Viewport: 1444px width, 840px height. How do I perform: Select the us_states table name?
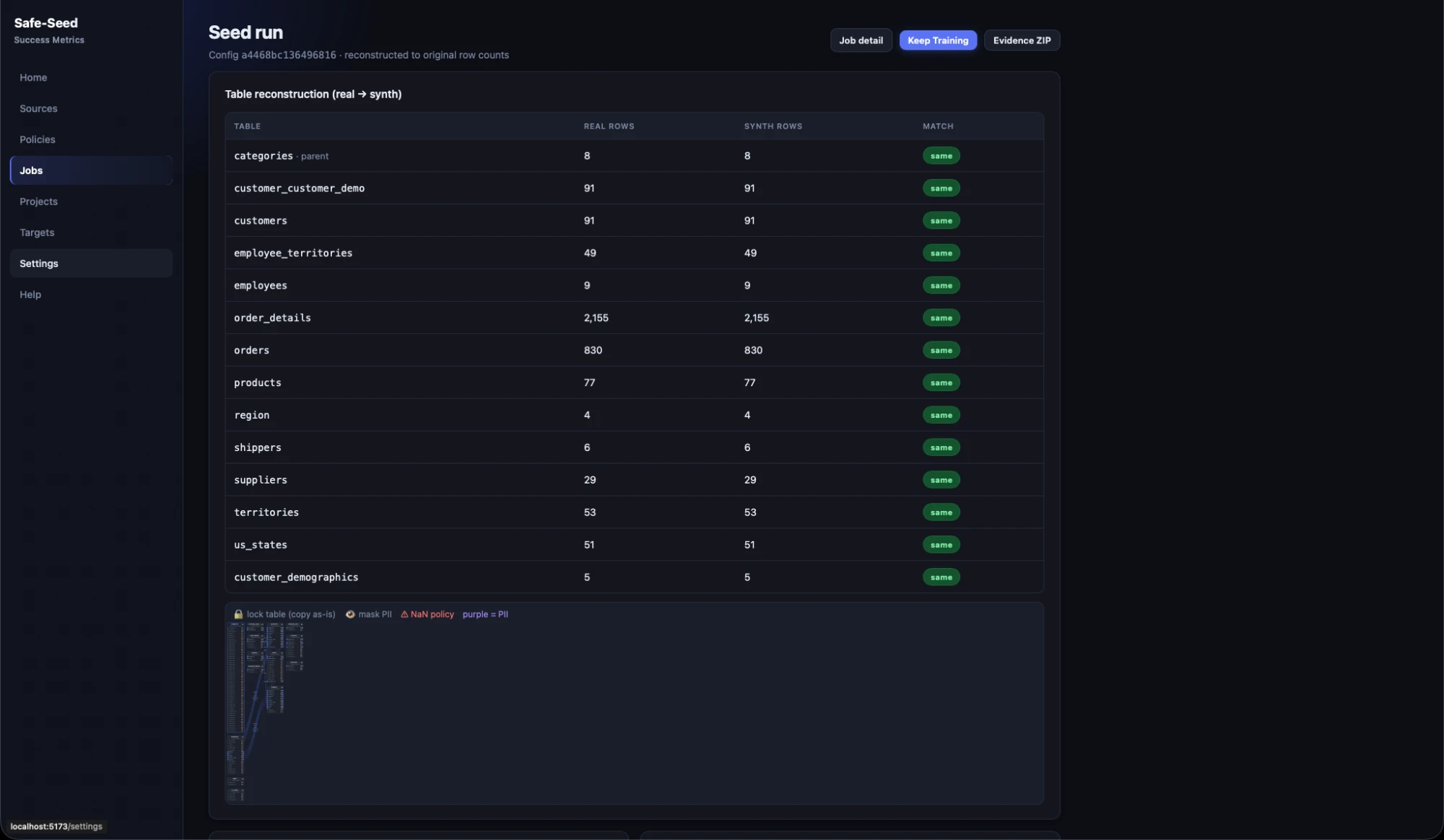261,546
